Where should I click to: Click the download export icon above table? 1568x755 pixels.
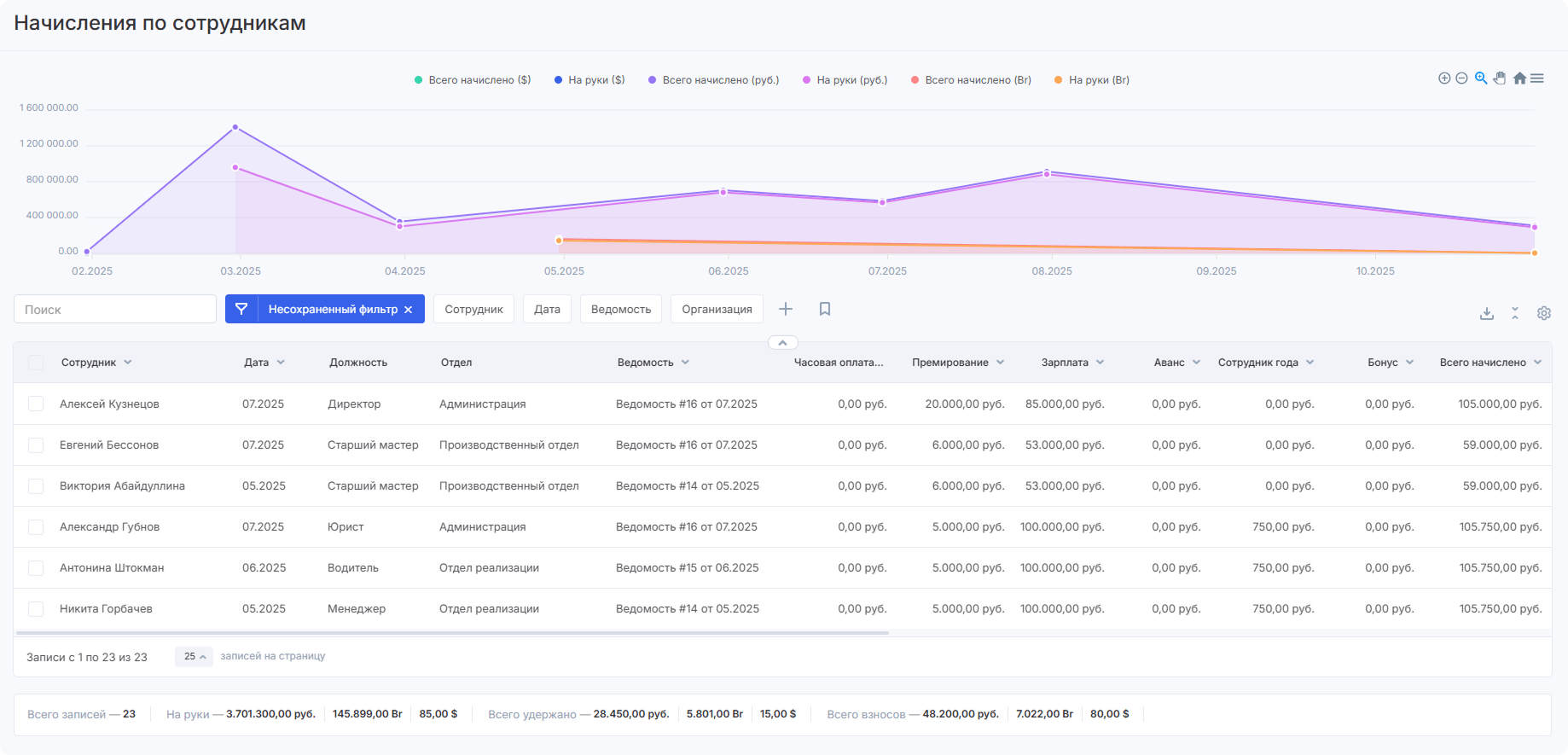(1487, 313)
